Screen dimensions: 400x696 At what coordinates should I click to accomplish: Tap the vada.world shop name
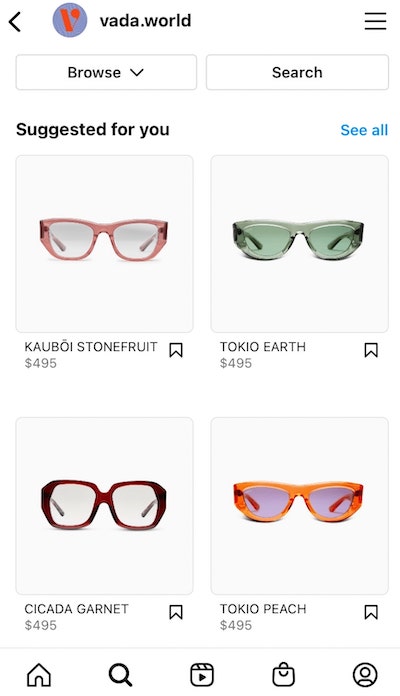pyautogui.click(x=145, y=20)
